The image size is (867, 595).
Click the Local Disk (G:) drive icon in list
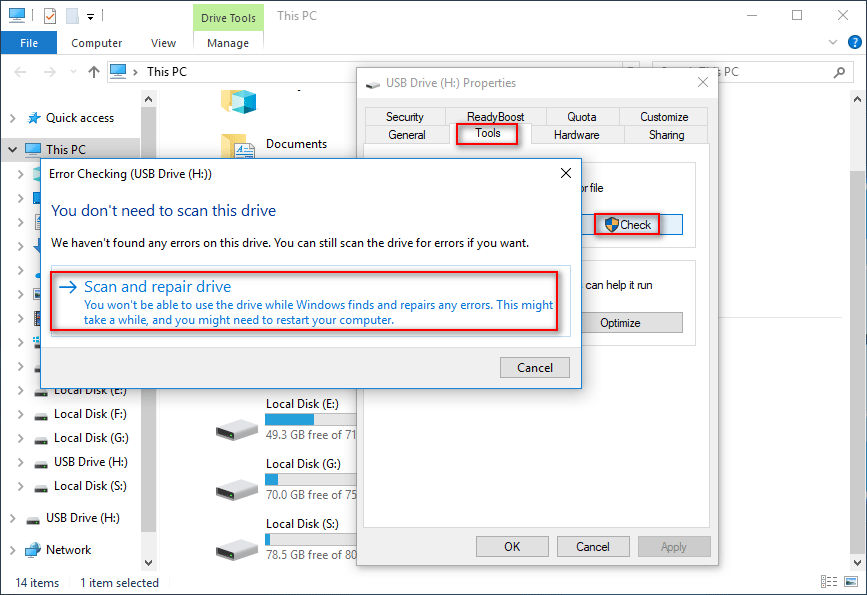[237, 489]
